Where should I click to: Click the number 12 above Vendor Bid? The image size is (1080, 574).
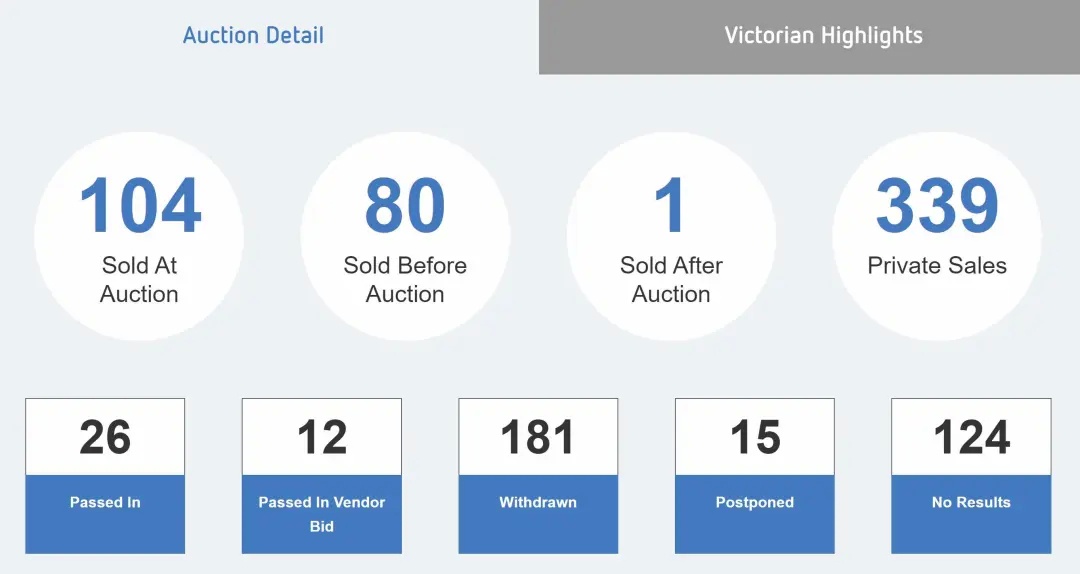pyautogui.click(x=322, y=437)
